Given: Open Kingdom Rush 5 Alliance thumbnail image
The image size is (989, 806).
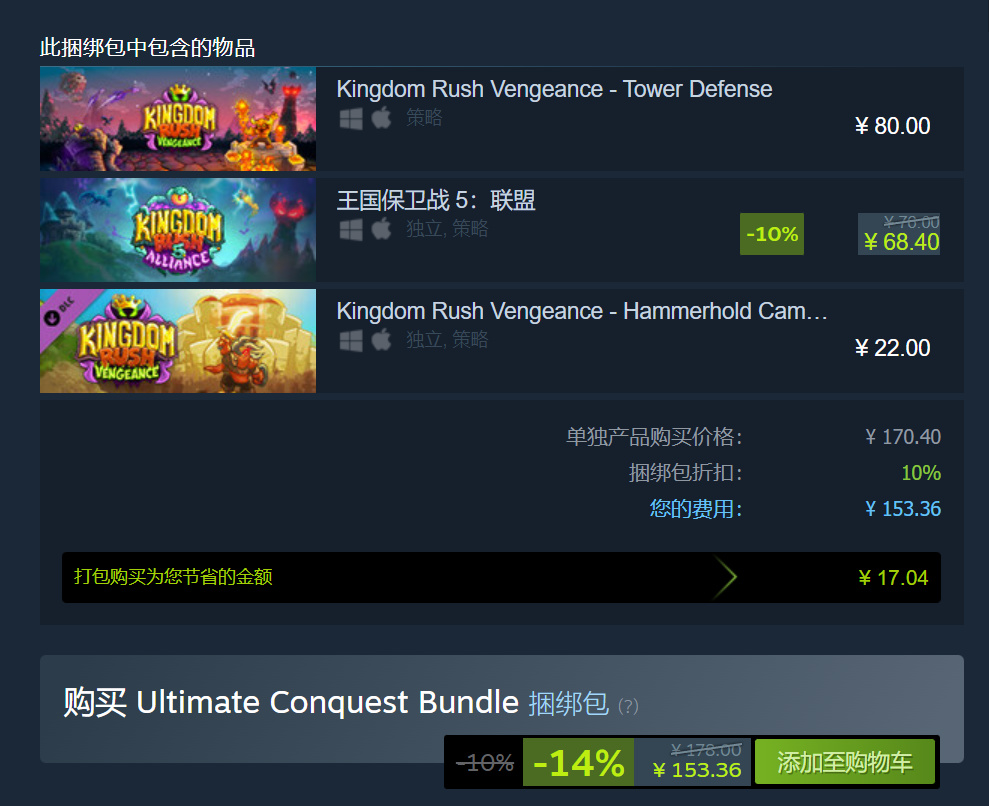Looking at the screenshot, I should click(178, 230).
